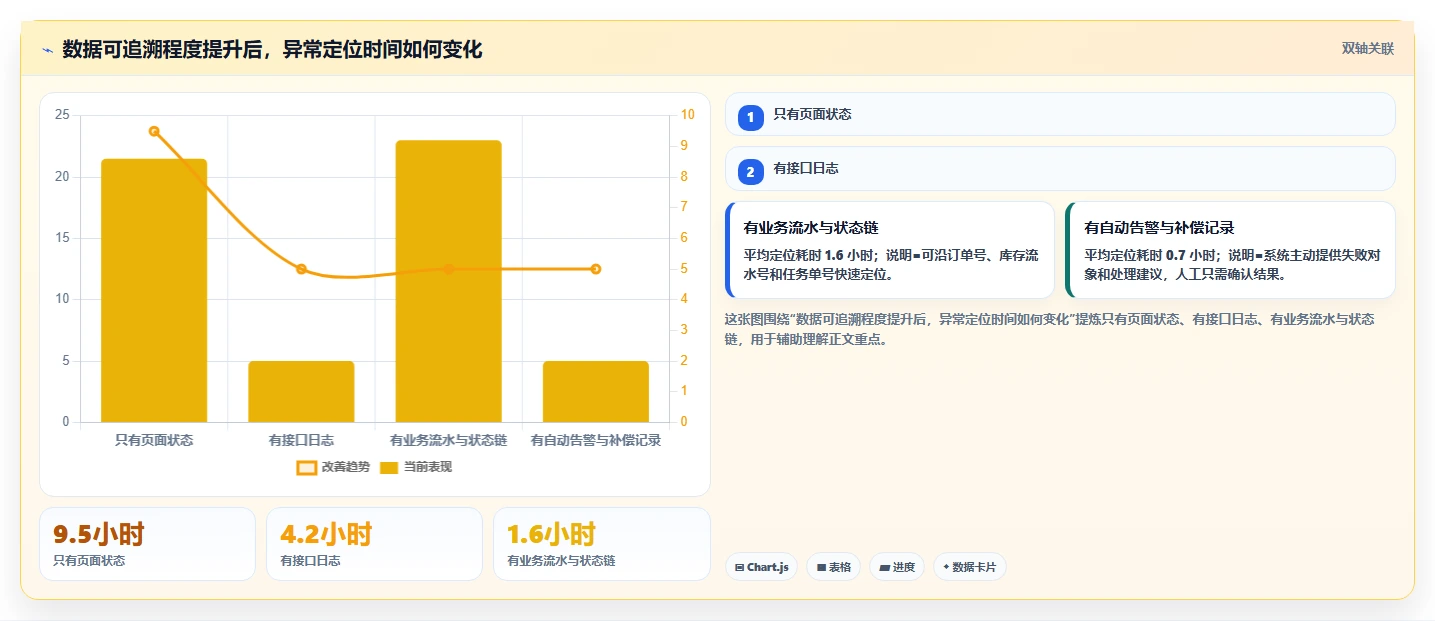Click the x-axis label 只有页面状态
This screenshot has height=621, width=1435.
click(x=154, y=440)
